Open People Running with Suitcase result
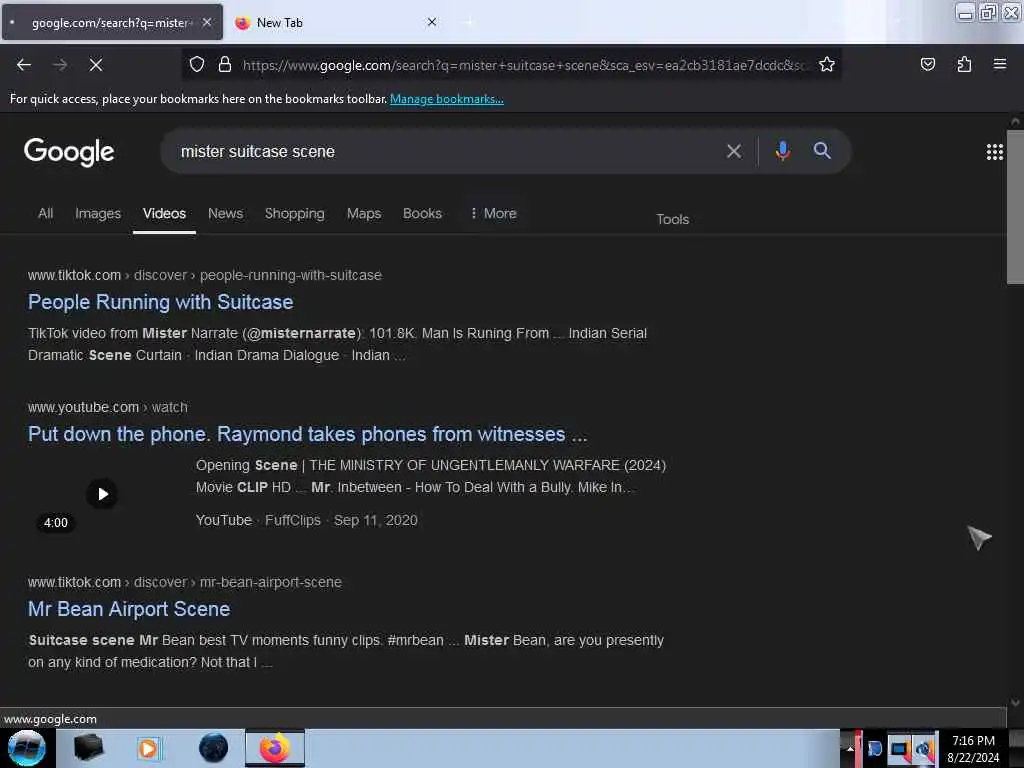 (x=161, y=302)
